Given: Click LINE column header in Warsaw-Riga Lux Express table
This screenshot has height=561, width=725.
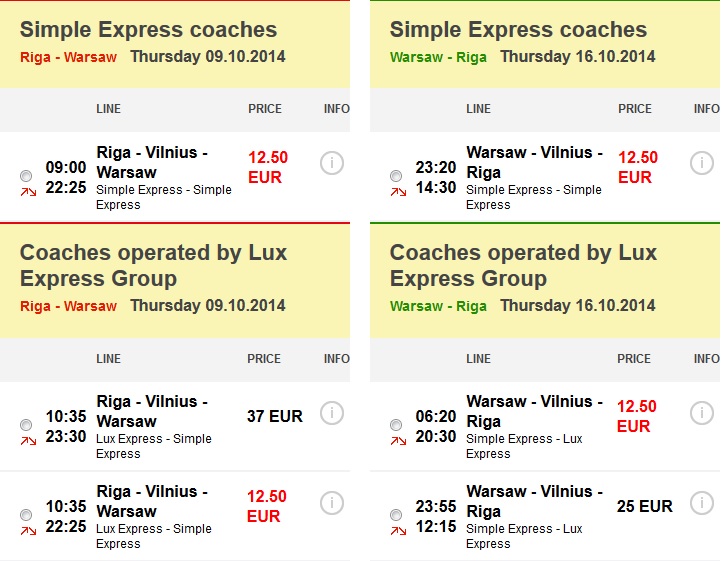Looking at the screenshot, I should [478, 358].
